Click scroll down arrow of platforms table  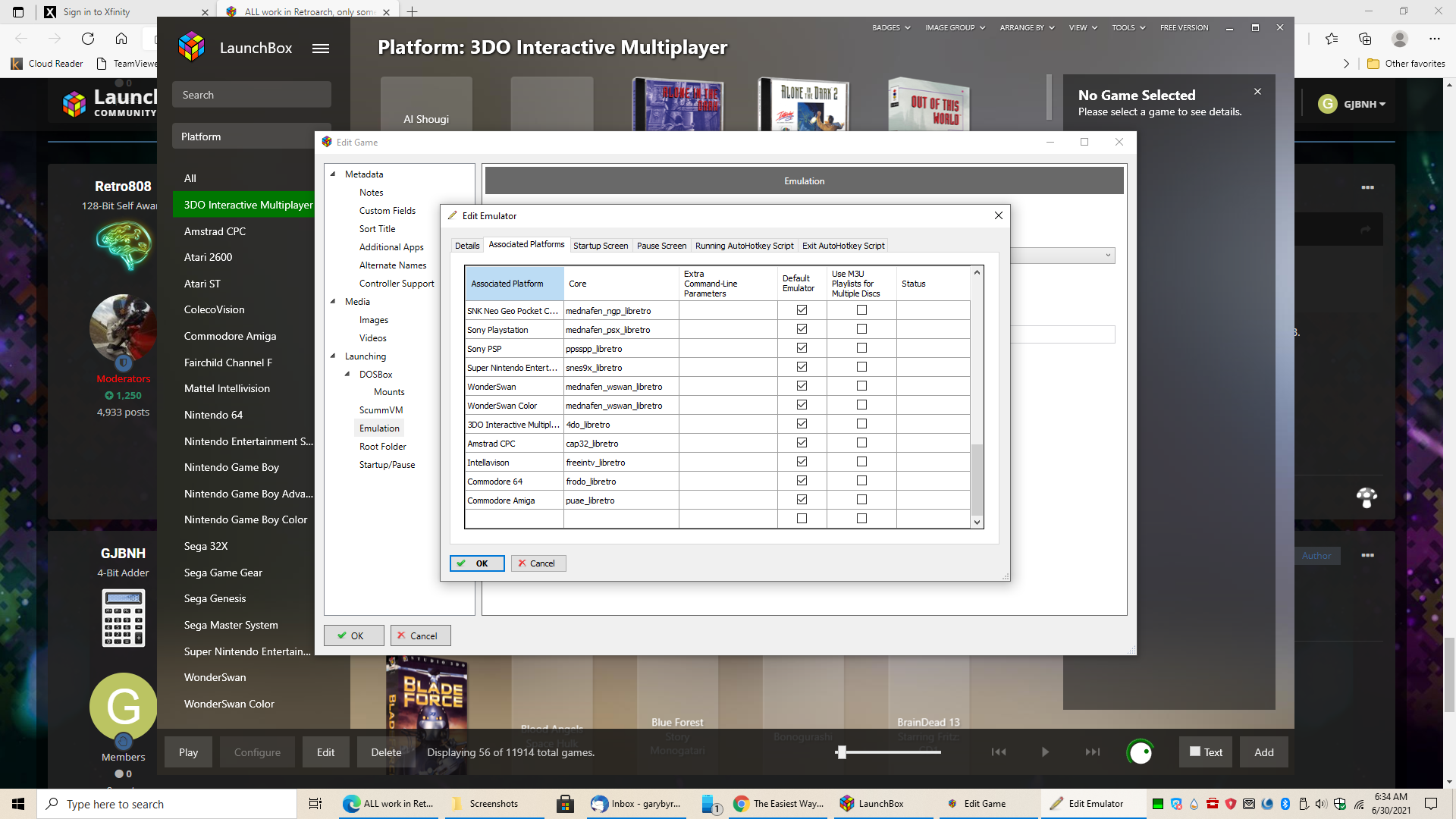coord(977,522)
